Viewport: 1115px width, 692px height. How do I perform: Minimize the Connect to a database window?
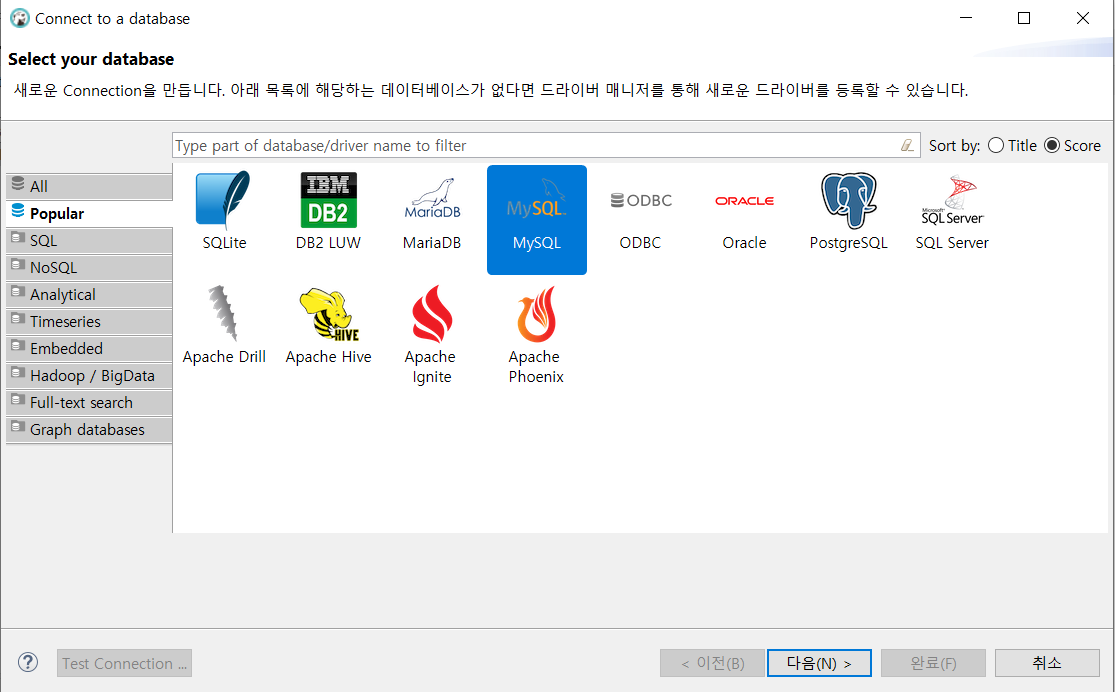coord(966,18)
